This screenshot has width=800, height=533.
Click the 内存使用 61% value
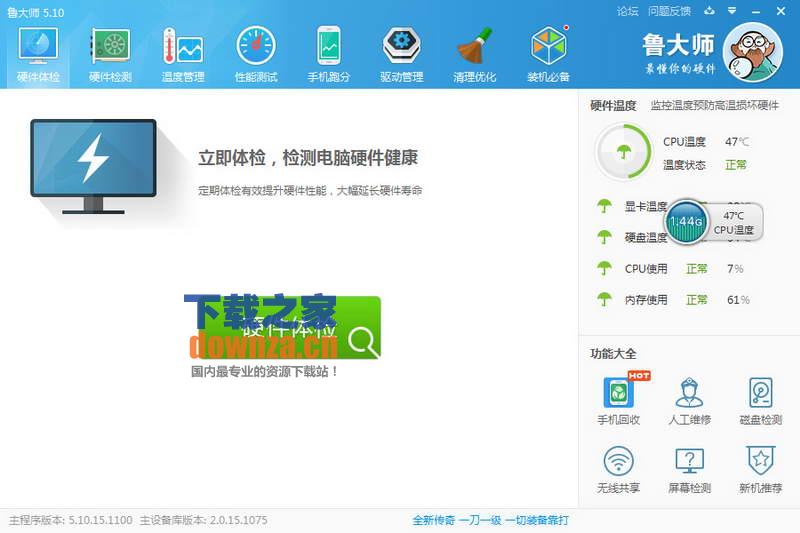[738, 300]
